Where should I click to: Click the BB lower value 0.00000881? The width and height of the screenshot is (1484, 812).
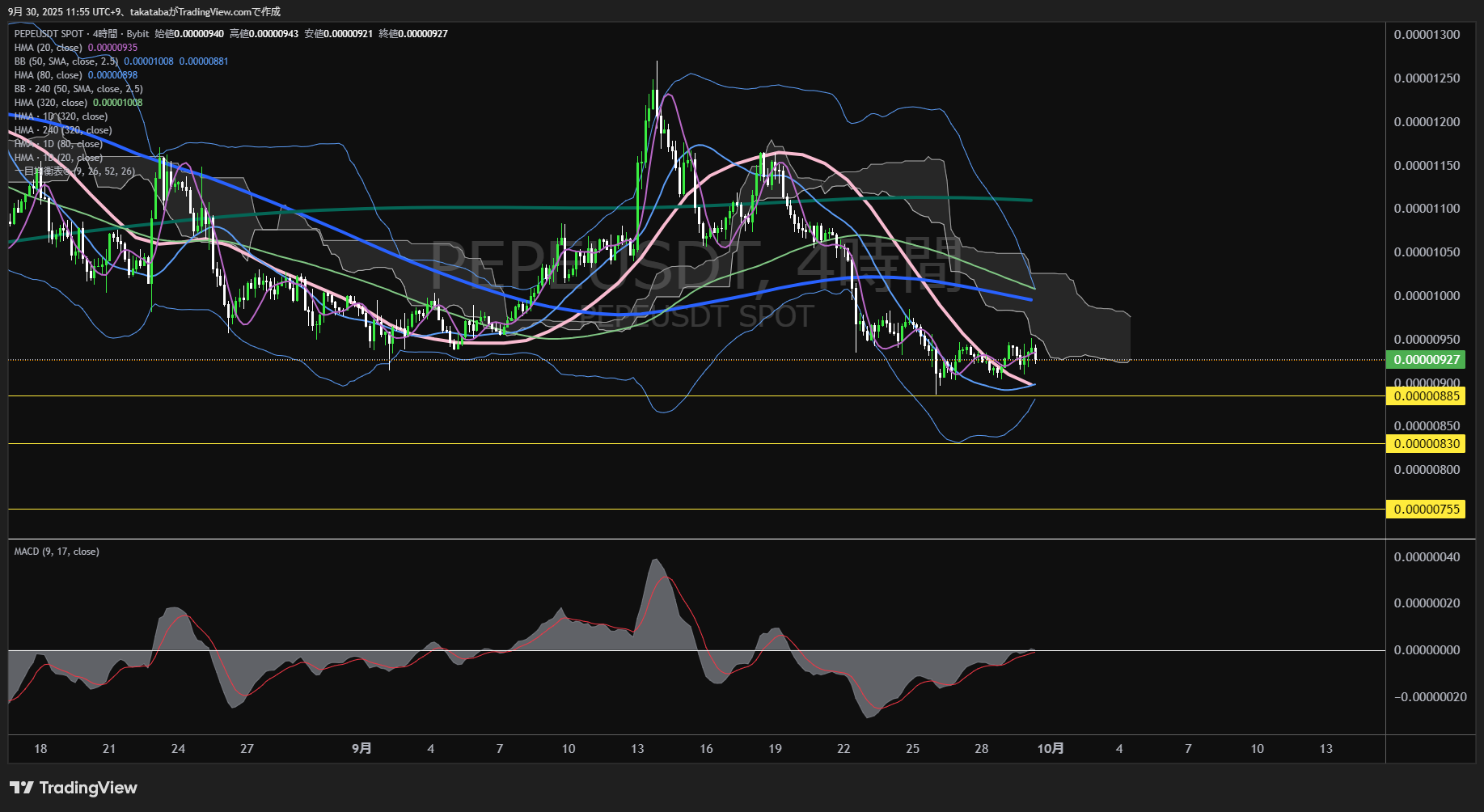pos(204,61)
